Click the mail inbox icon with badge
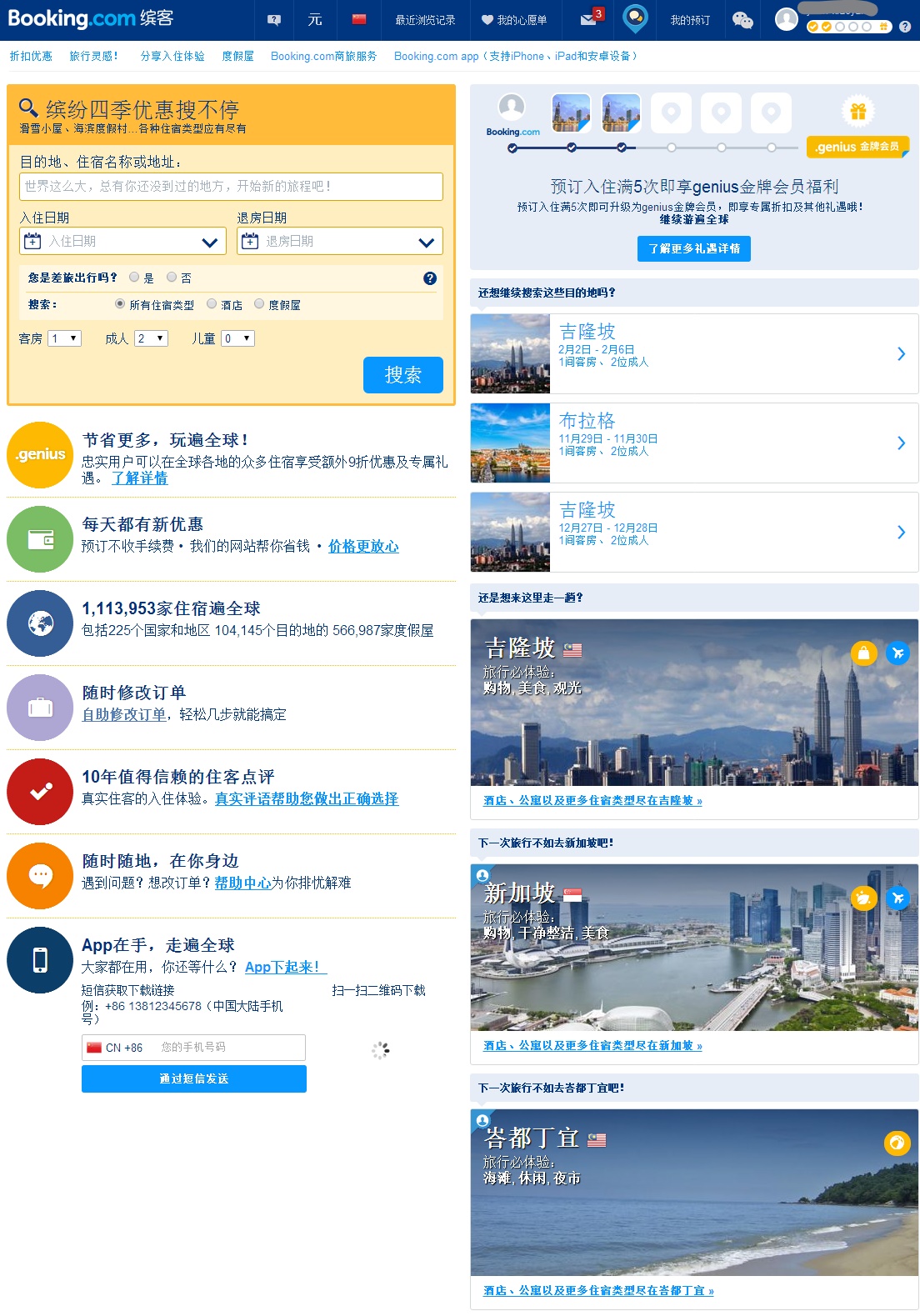The width and height of the screenshot is (920, 1316). point(590,19)
